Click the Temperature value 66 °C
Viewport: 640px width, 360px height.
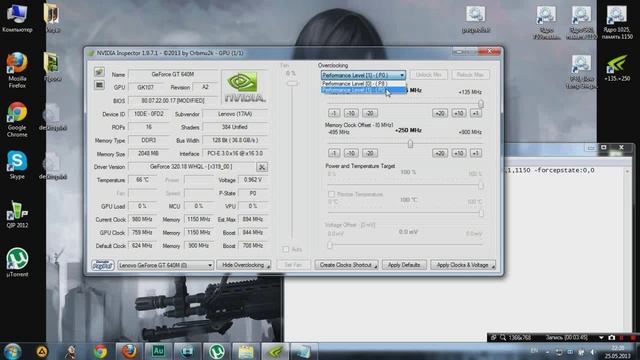[x=142, y=180]
